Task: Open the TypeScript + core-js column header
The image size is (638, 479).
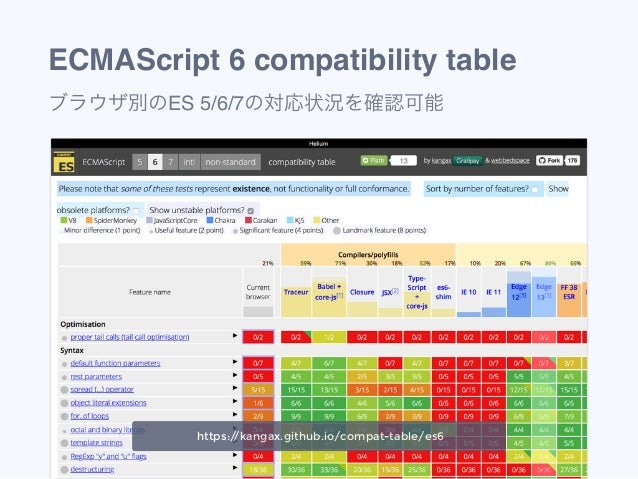Action: pyautogui.click(x=417, y=292)
